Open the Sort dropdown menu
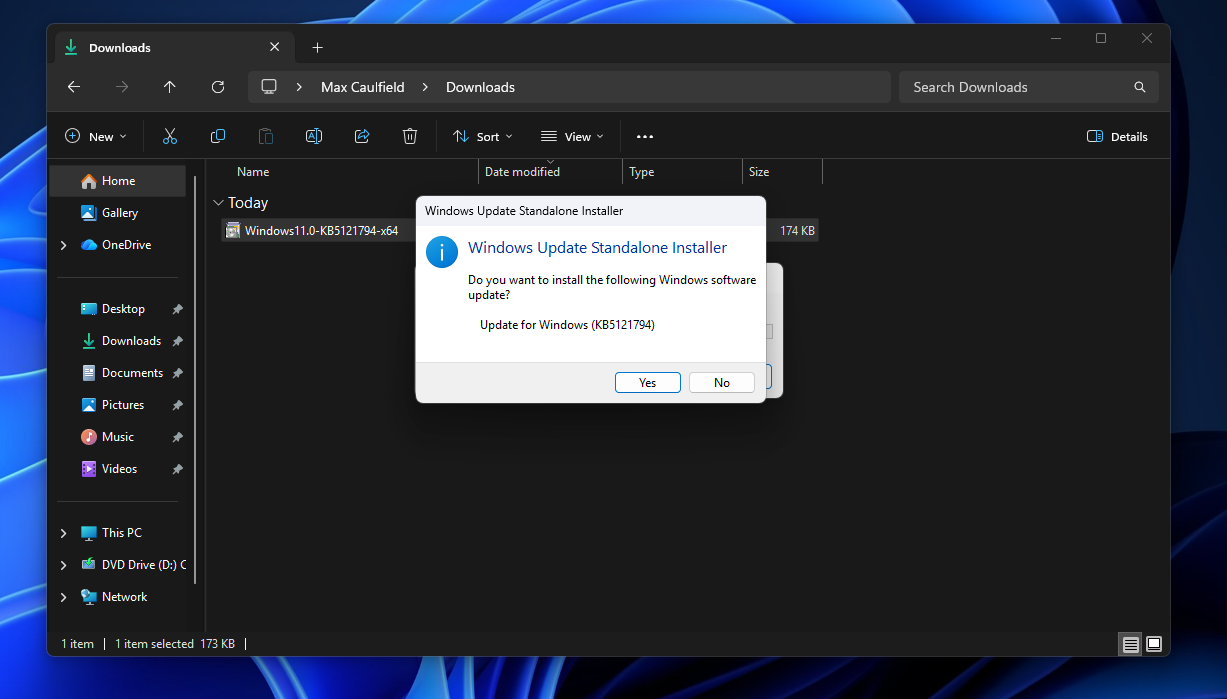Viewport: 1227px width, 699px height. click(483, 136)
